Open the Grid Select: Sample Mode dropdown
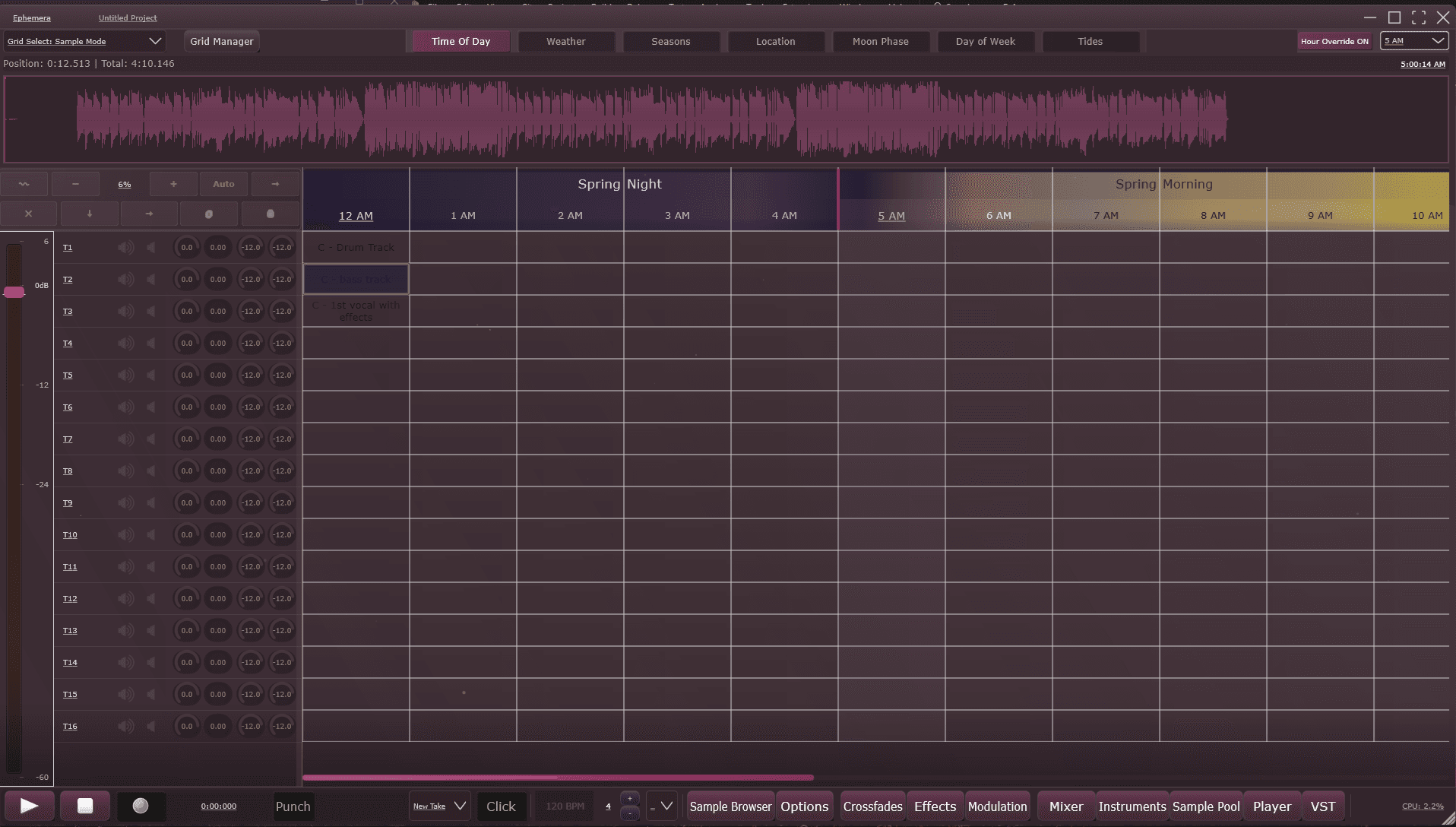Screen dimensions: 1456x827 pyautogui.click(x=84, y=42)
